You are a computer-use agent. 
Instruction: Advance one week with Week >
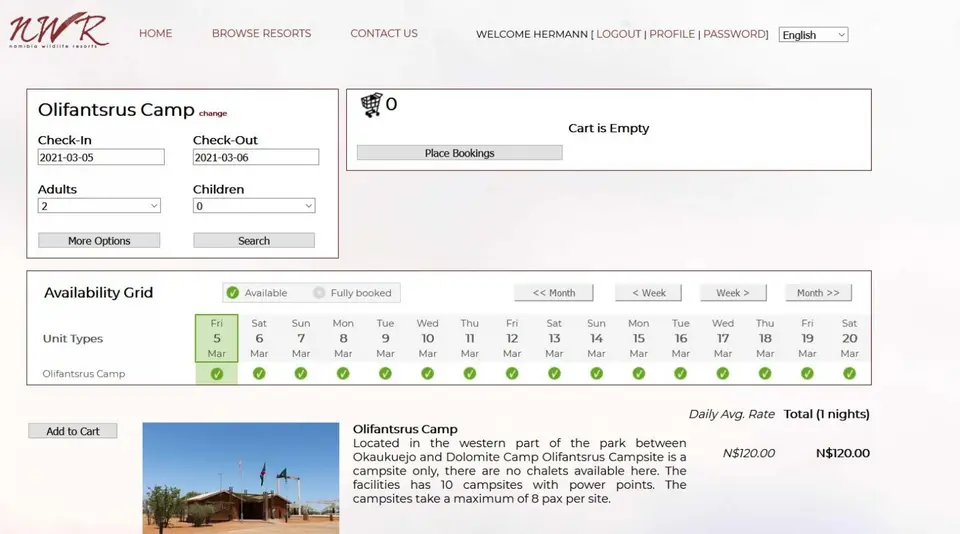733,293
